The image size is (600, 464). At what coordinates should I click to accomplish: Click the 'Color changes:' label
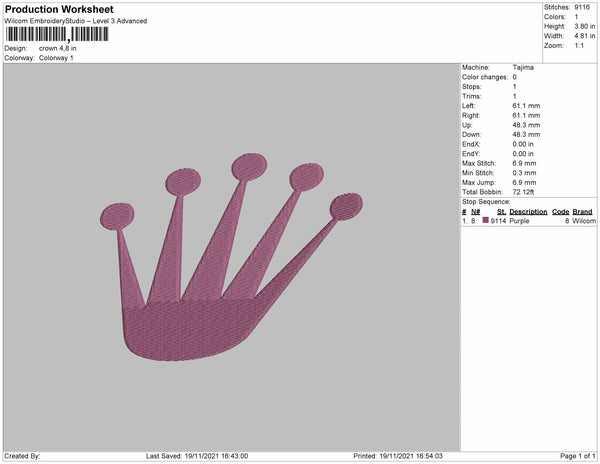[485, 77]
